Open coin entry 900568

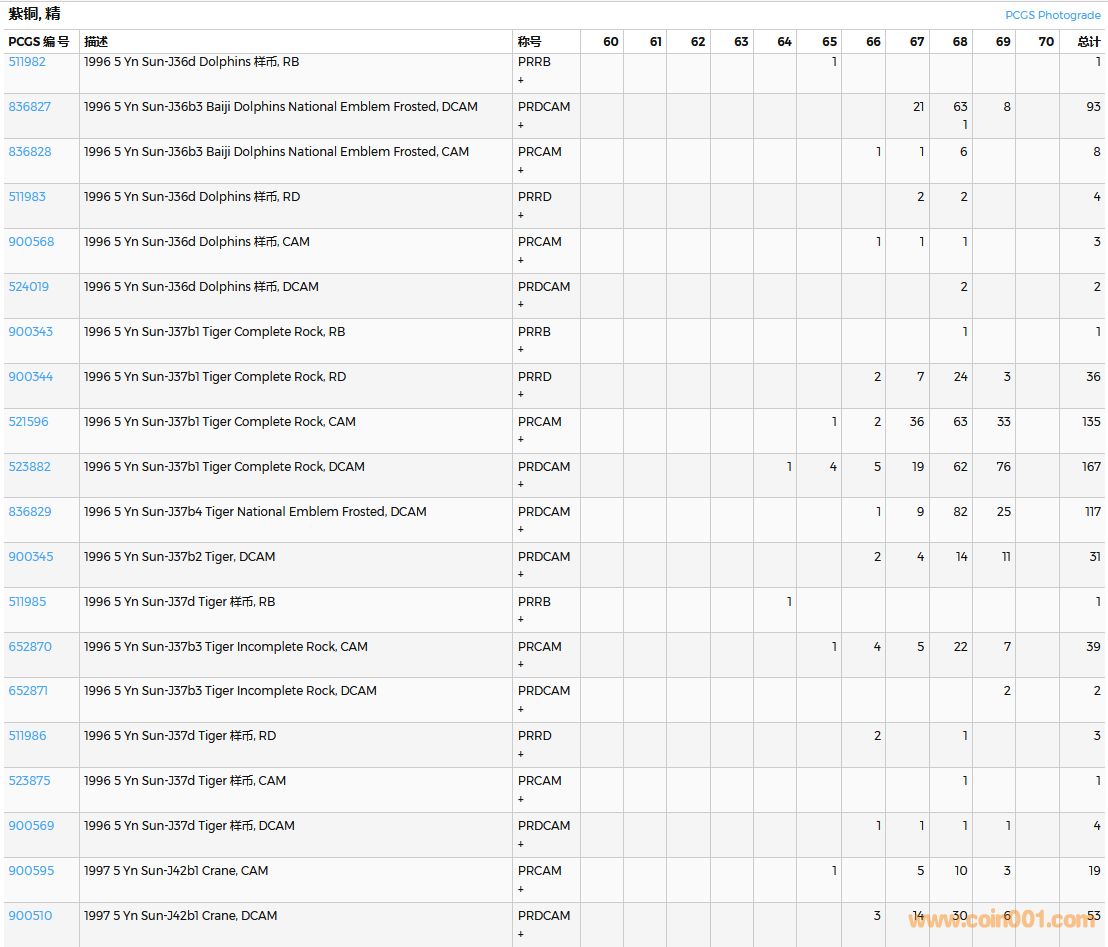[x=31, y=242]
